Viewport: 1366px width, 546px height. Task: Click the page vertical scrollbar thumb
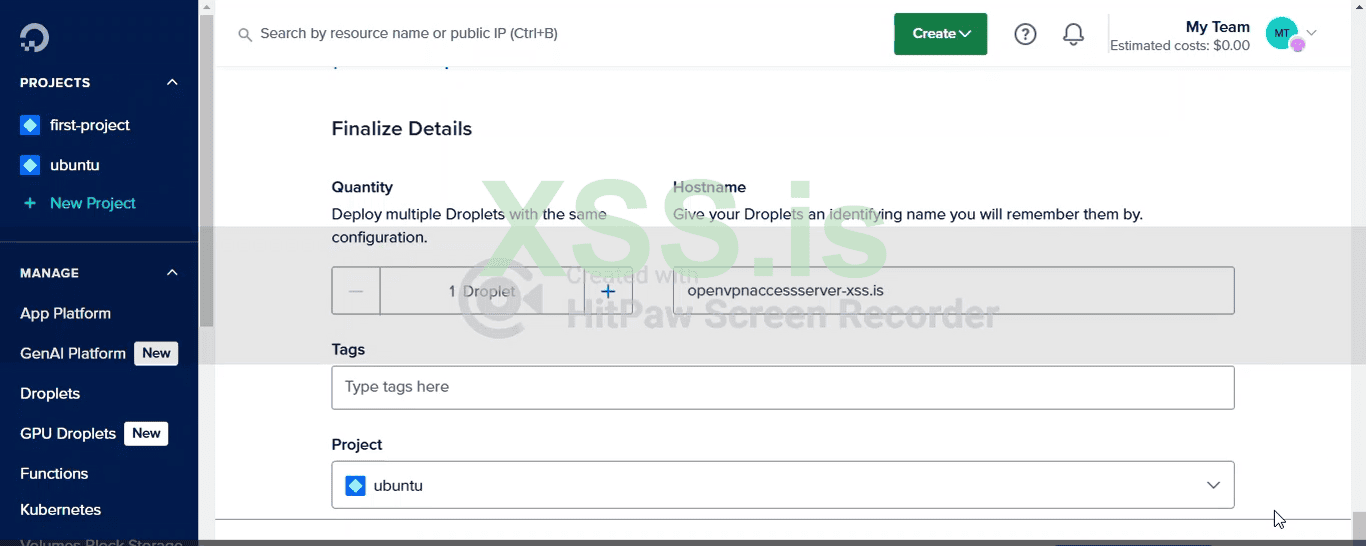point(1359,526)
